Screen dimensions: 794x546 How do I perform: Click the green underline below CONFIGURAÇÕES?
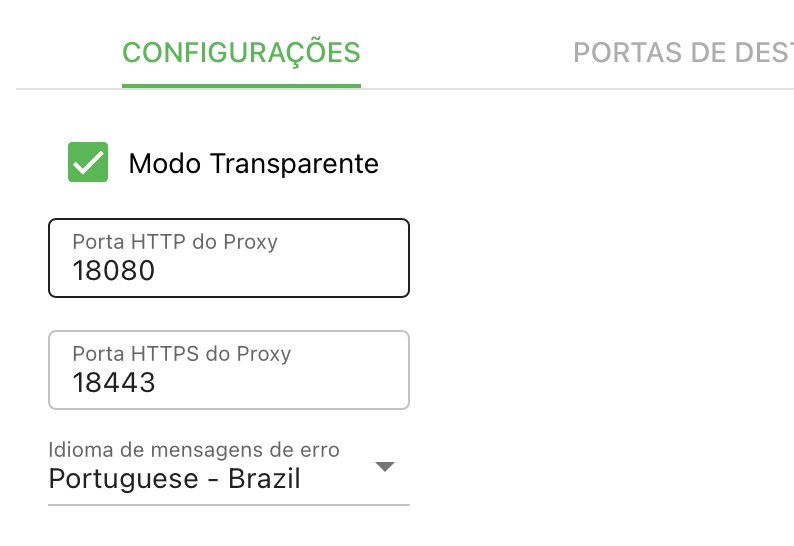point(241,86)
